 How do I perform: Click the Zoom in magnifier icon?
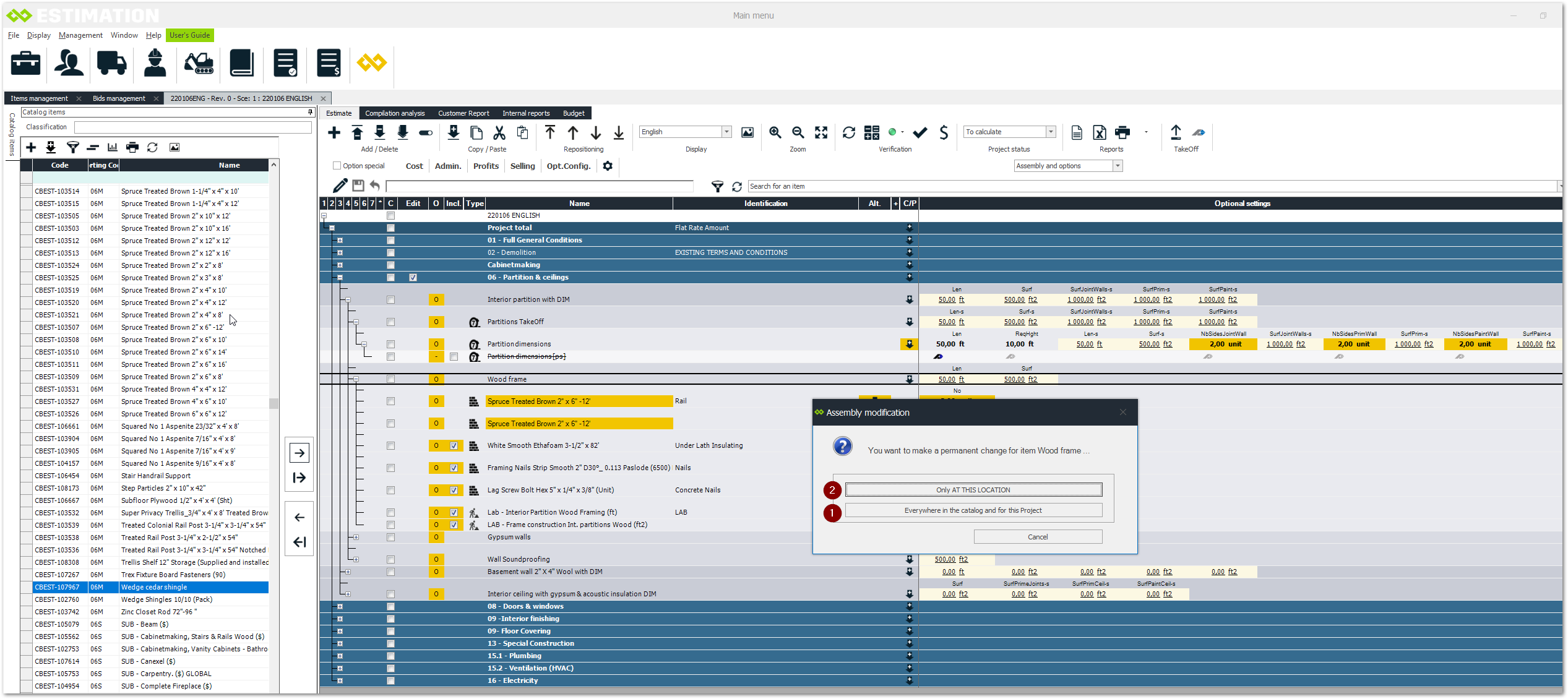coord(775,132)
